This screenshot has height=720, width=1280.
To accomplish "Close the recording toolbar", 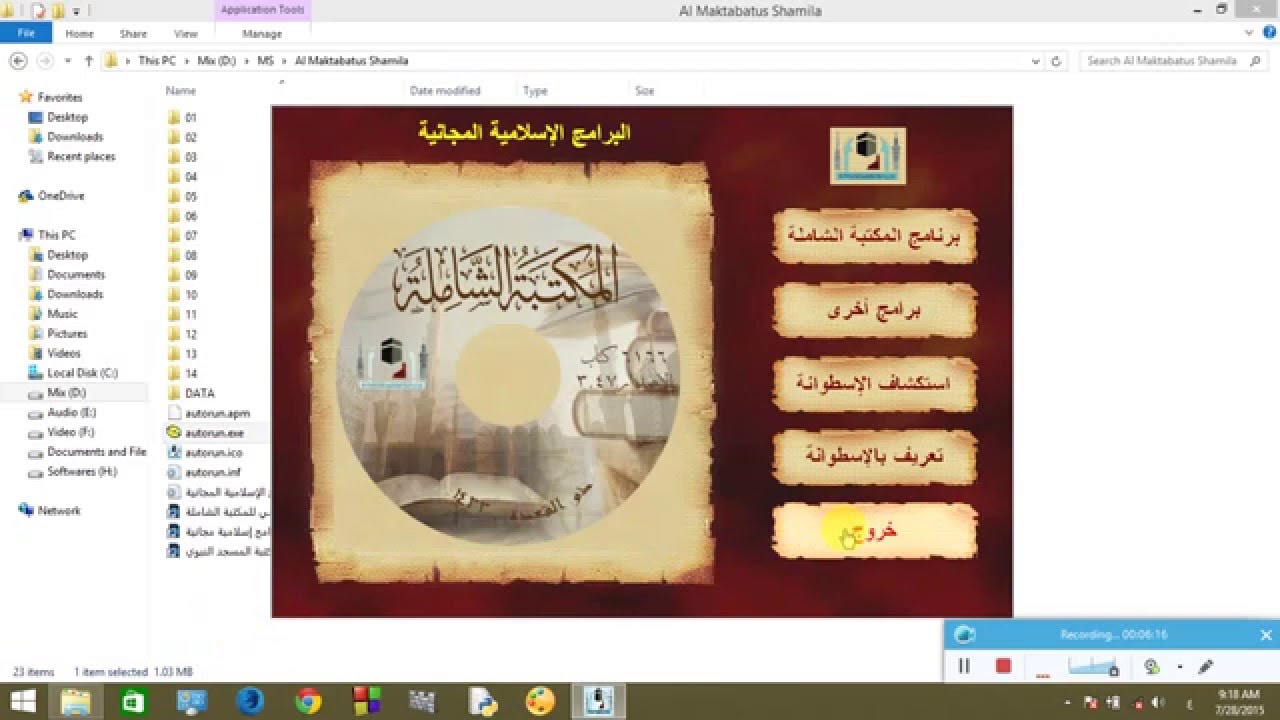I will click(1265, 635).
